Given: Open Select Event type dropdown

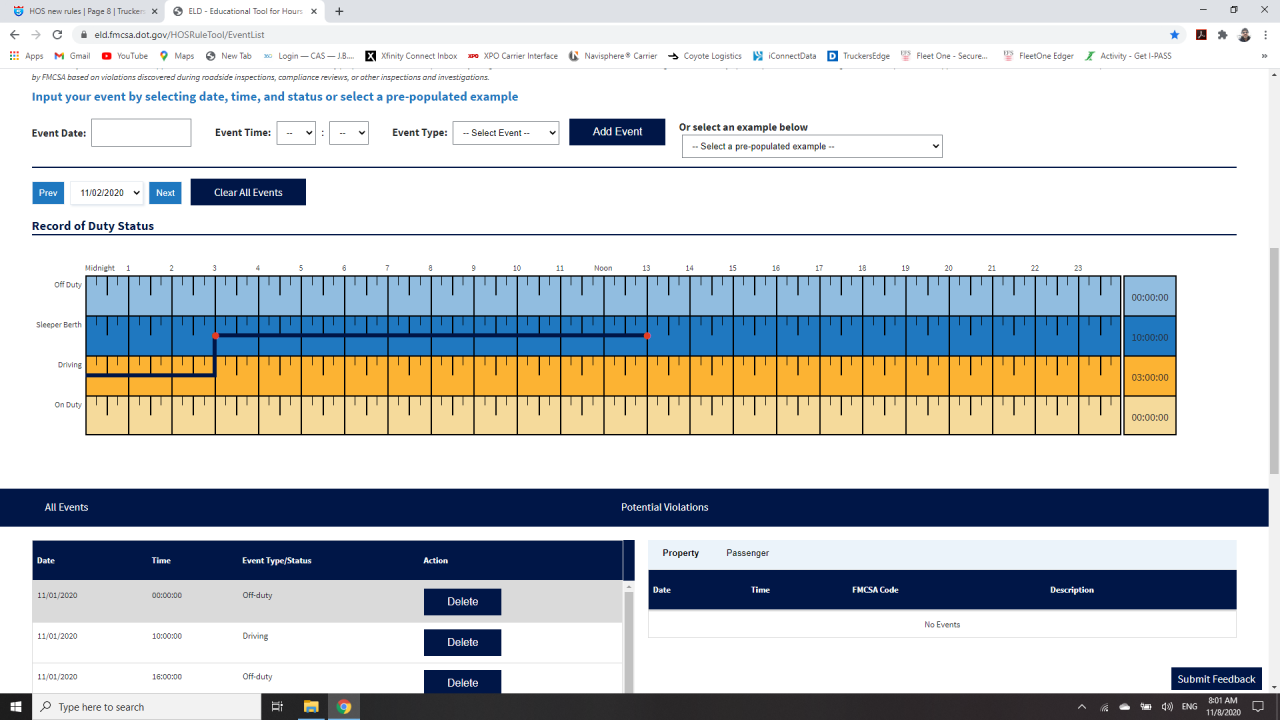Looking at the screenshot, I should pyautogui.click(x=506, y=133).
